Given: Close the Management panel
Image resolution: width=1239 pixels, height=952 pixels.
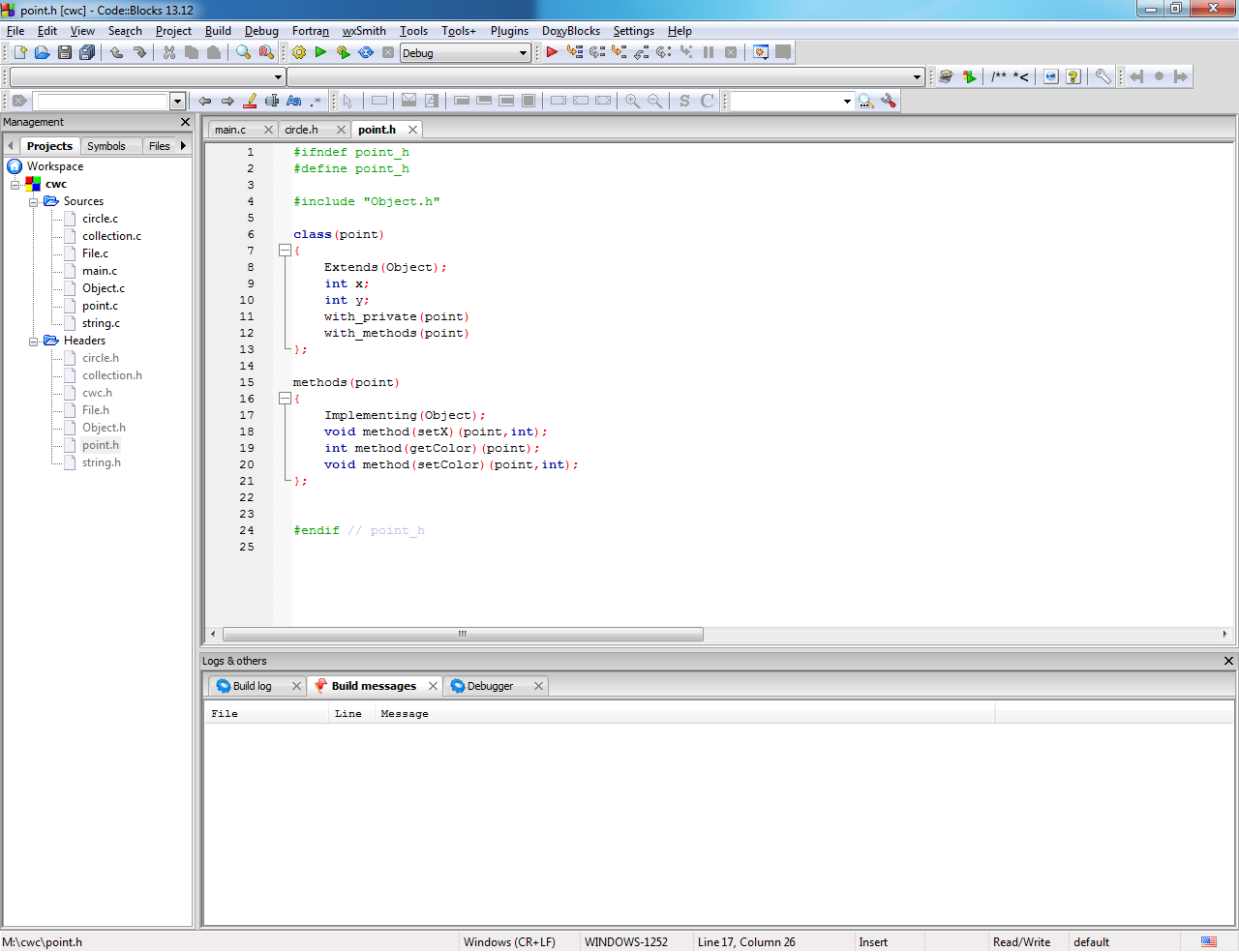Looking at the screenshot, I should [186, 122].
